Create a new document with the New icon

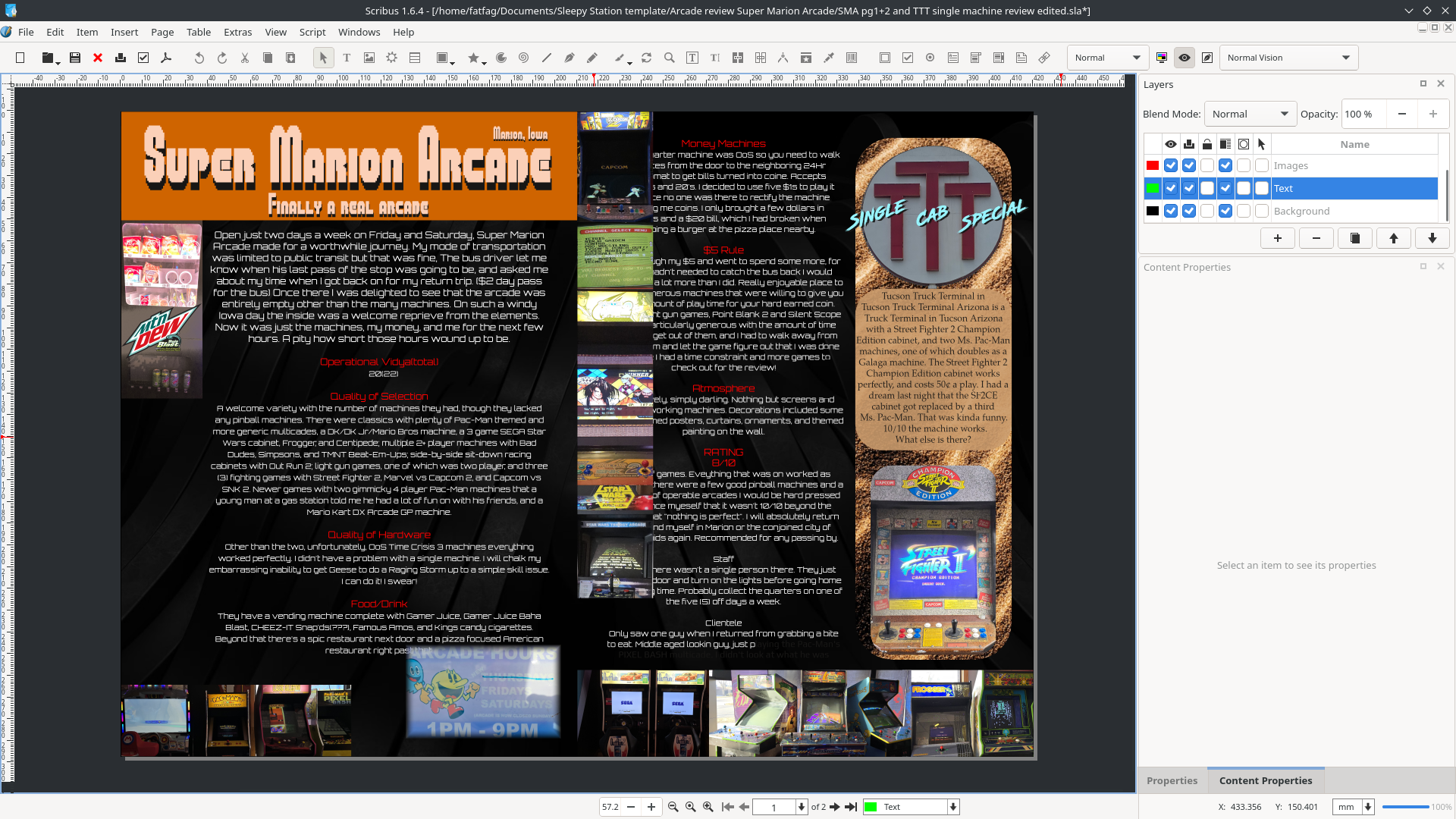click(20, 58)
